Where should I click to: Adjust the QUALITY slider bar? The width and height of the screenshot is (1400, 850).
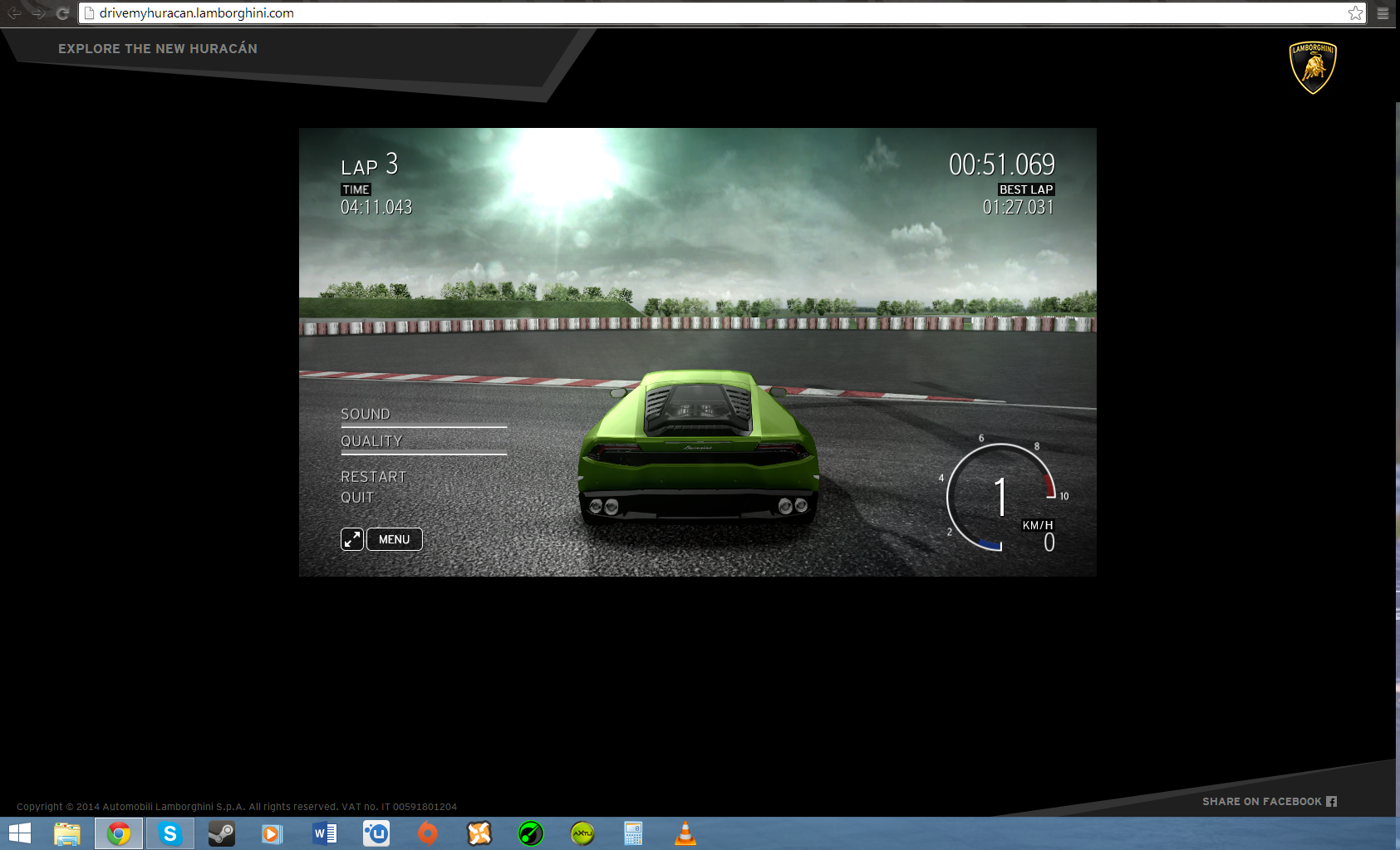(424, 454)
